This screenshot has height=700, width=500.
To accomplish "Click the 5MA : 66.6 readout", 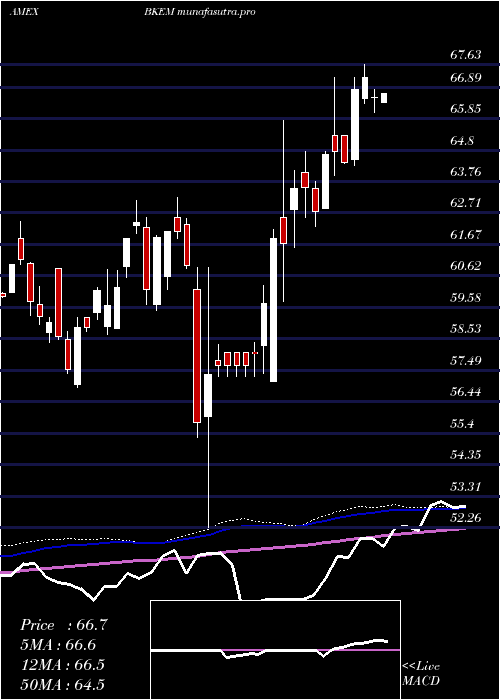I will click(x=58, y=645).
